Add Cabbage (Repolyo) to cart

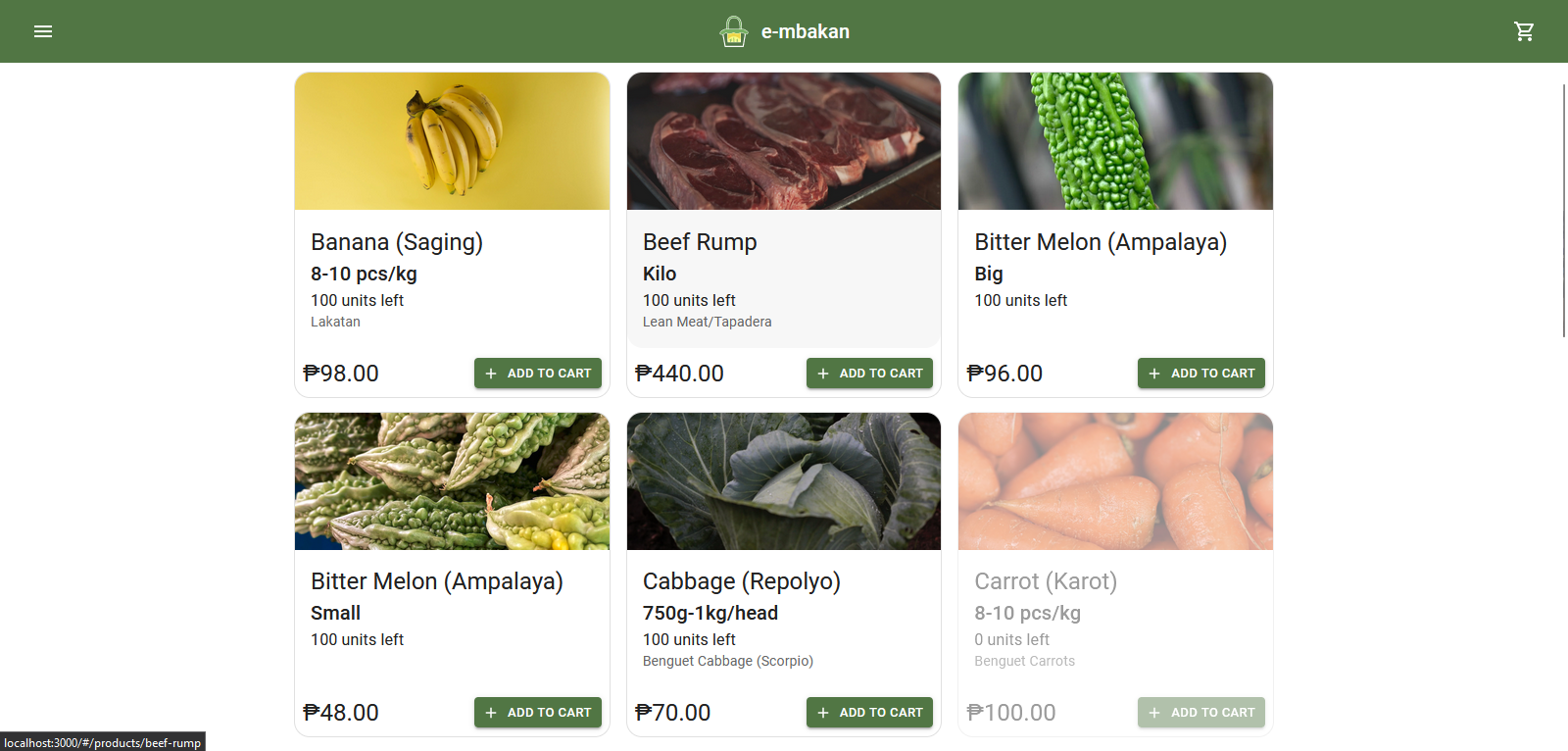pyautogui.click(x=869, y=713)
